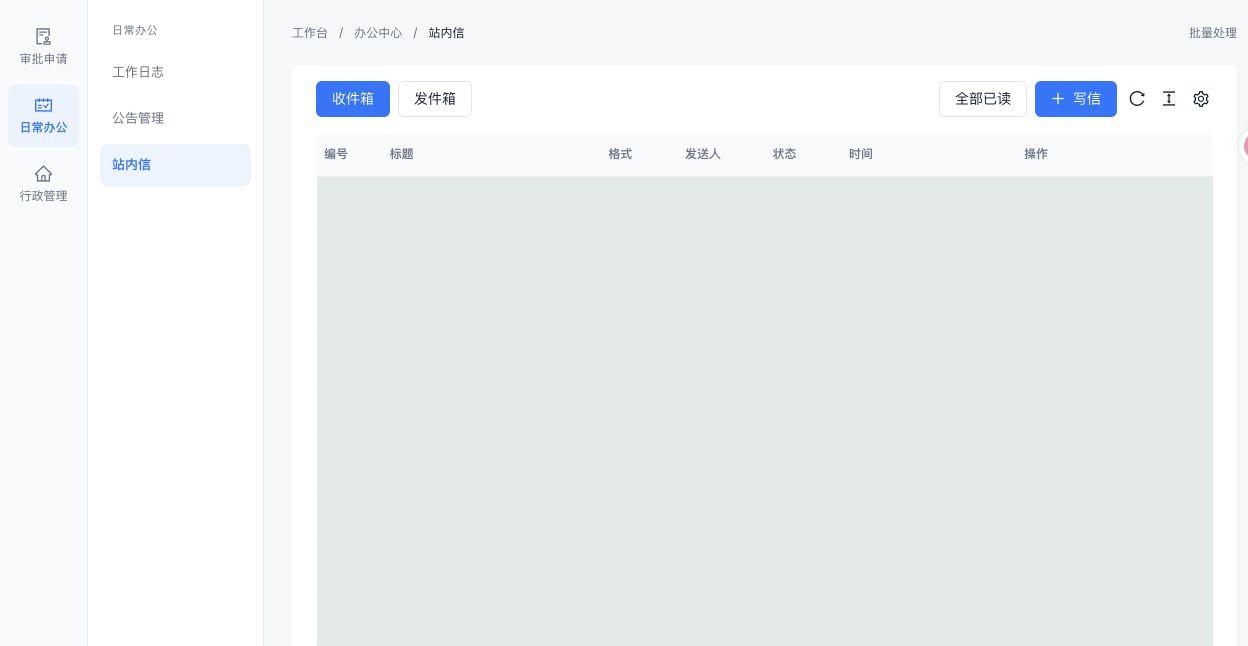The image size is (1248, 646).
Task: Click the 发送人 column header
Action: coord(703,154)
